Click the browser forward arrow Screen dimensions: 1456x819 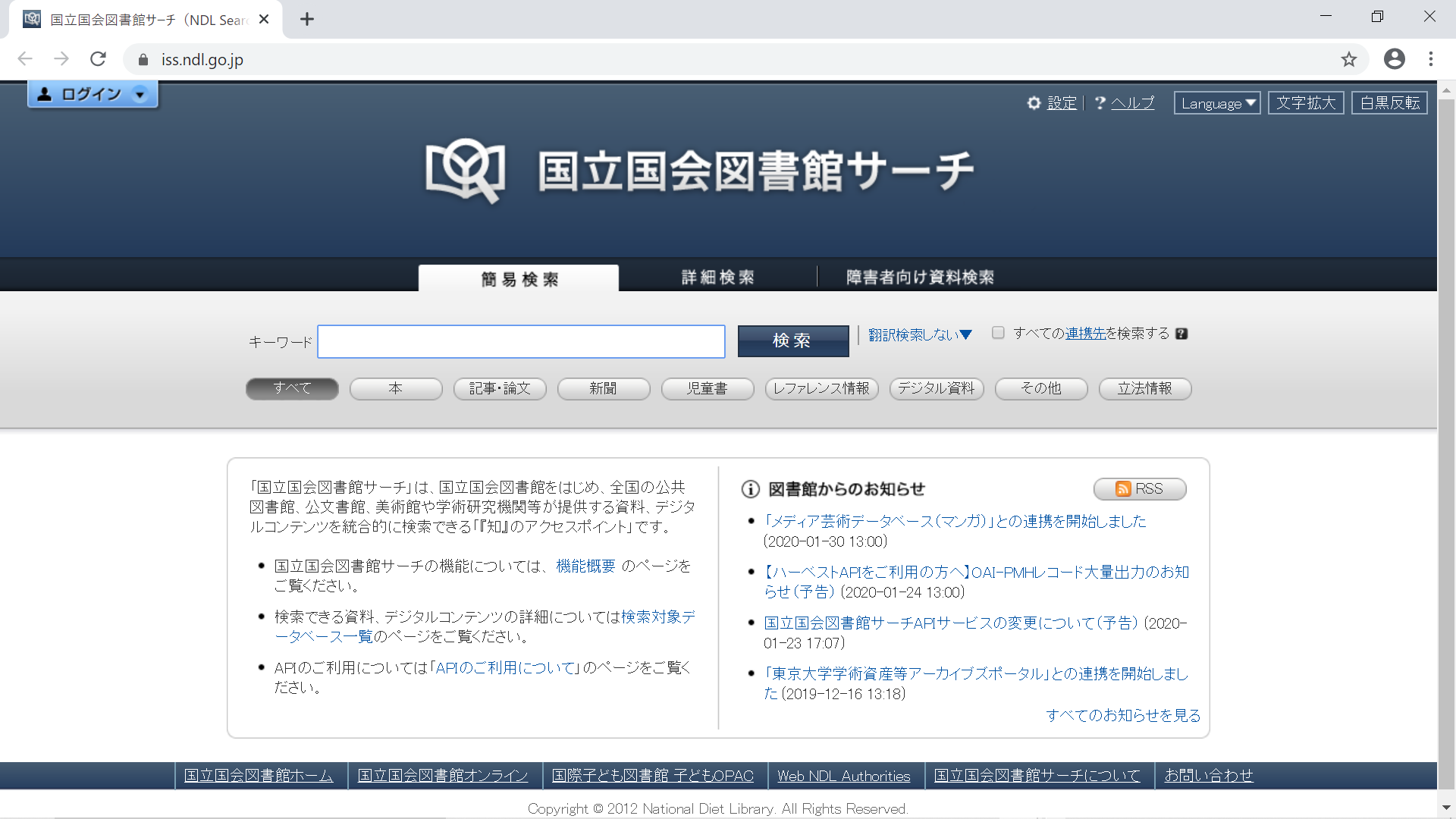61,59
